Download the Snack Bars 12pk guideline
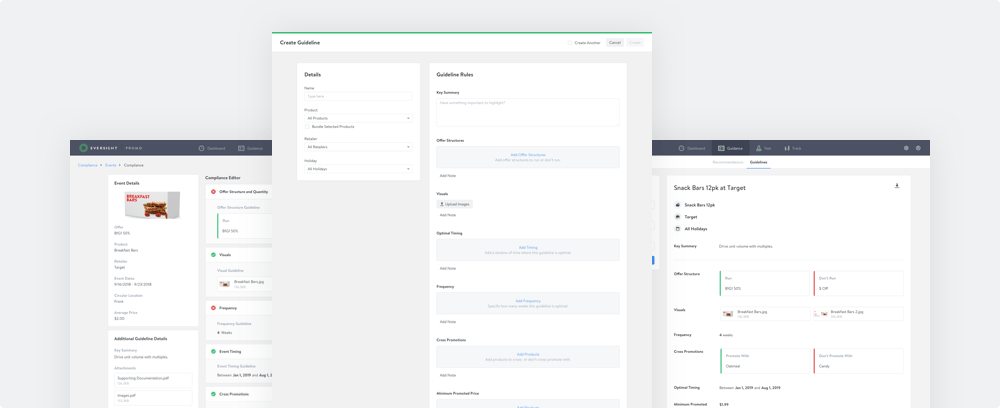 coord(896,186)
